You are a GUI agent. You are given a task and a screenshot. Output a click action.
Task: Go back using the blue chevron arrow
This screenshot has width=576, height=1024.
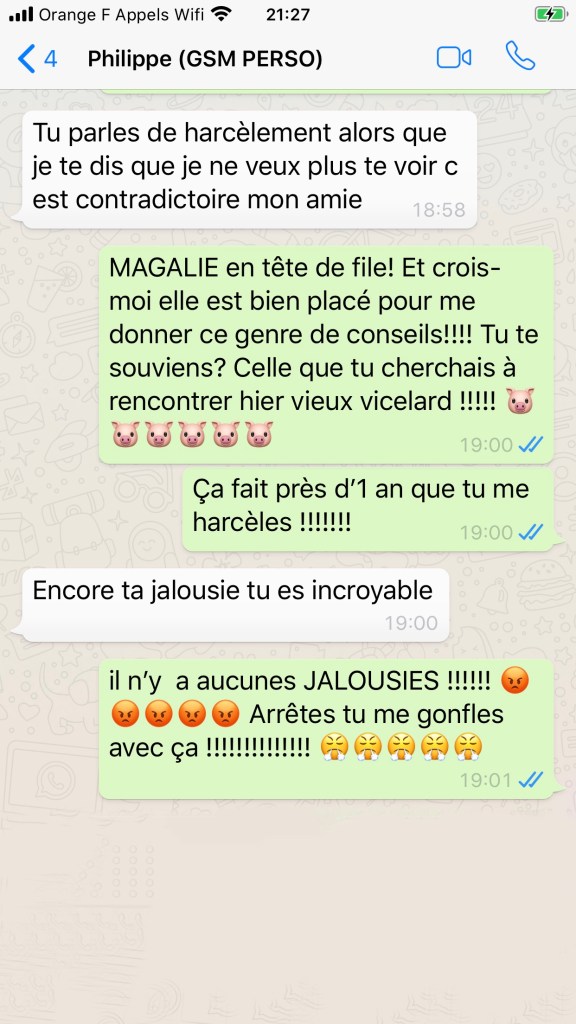(x=26, y=59)
